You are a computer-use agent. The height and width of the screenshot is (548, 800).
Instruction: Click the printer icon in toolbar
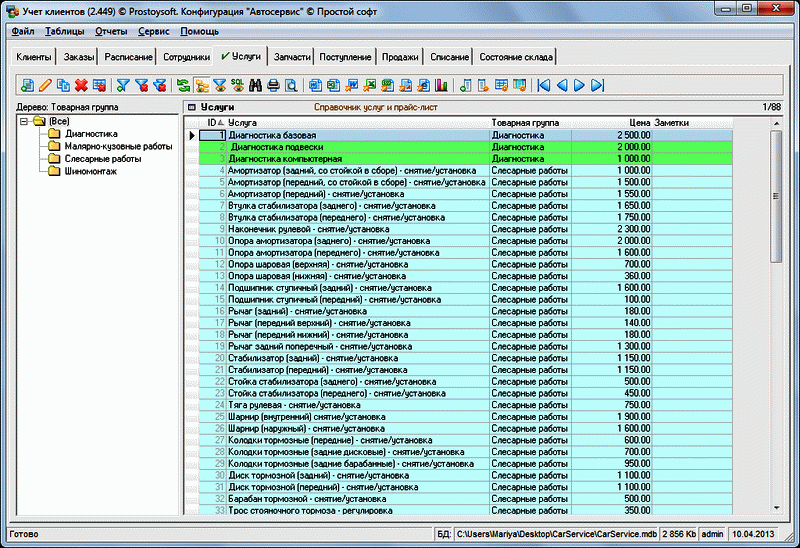tap(273, 85)
